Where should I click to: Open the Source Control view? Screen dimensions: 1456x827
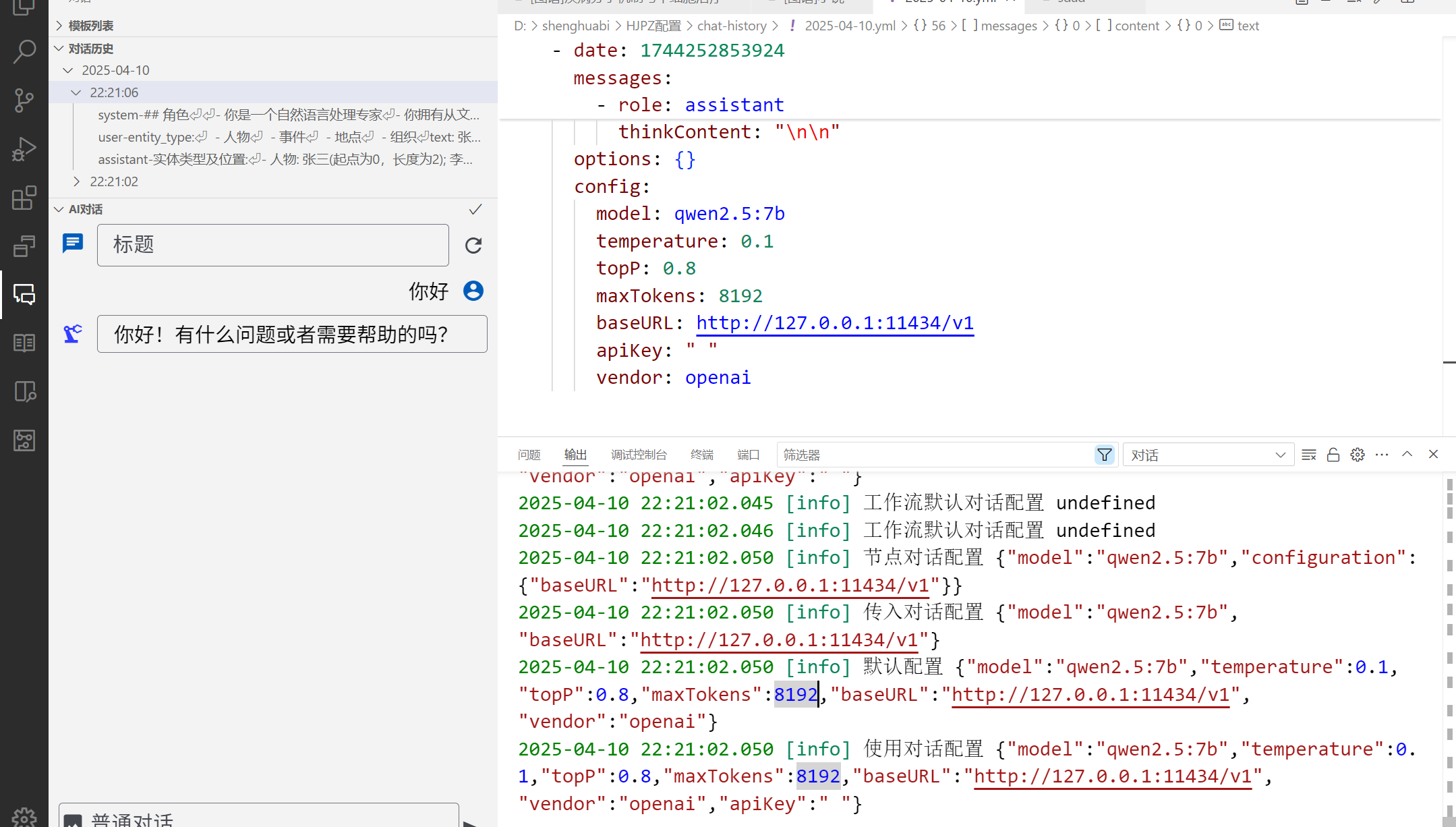pos(24,101)
